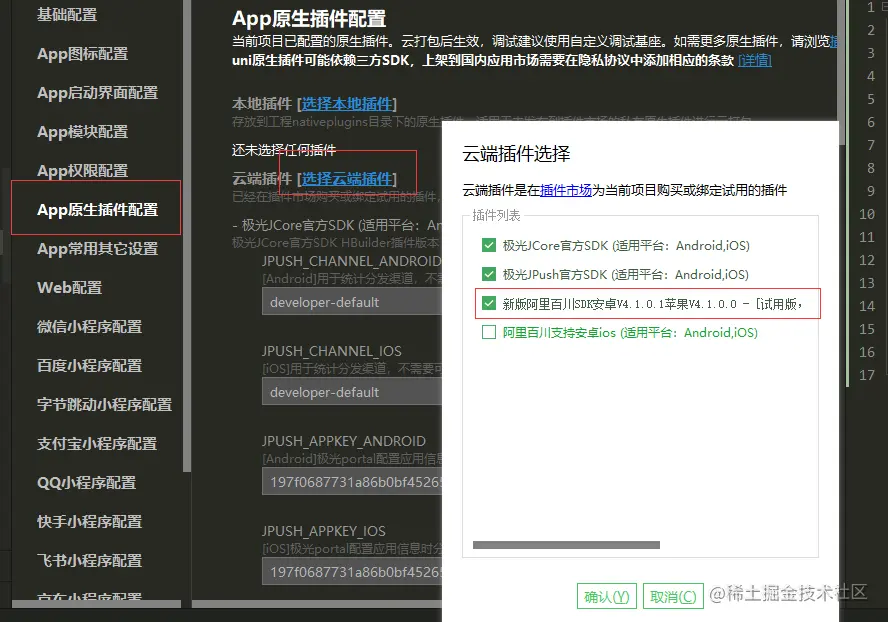Open App图标配置 section

pyautogui.click(x=82, y=54)
